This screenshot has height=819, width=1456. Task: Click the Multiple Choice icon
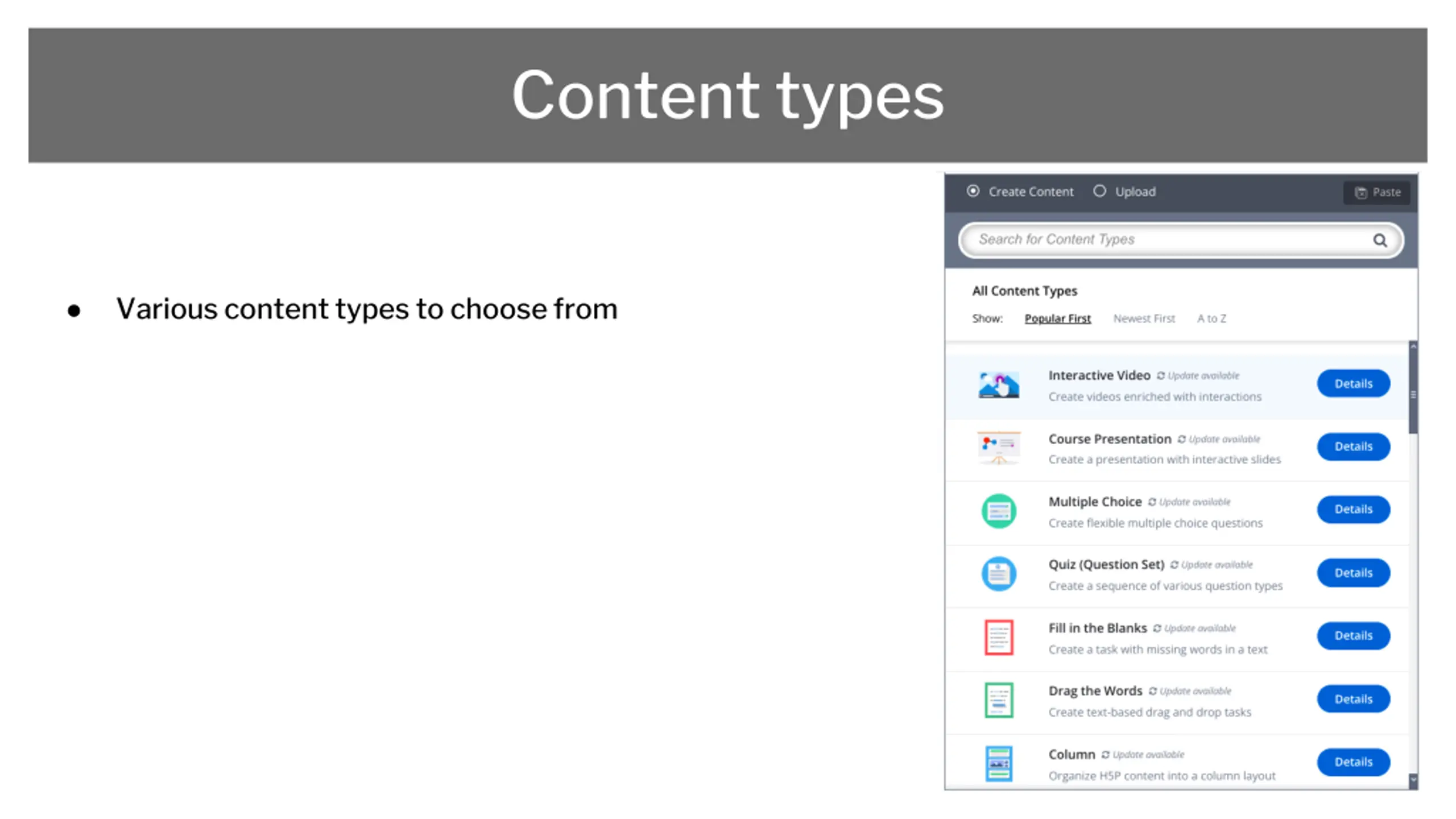click(x=999, y=511)
